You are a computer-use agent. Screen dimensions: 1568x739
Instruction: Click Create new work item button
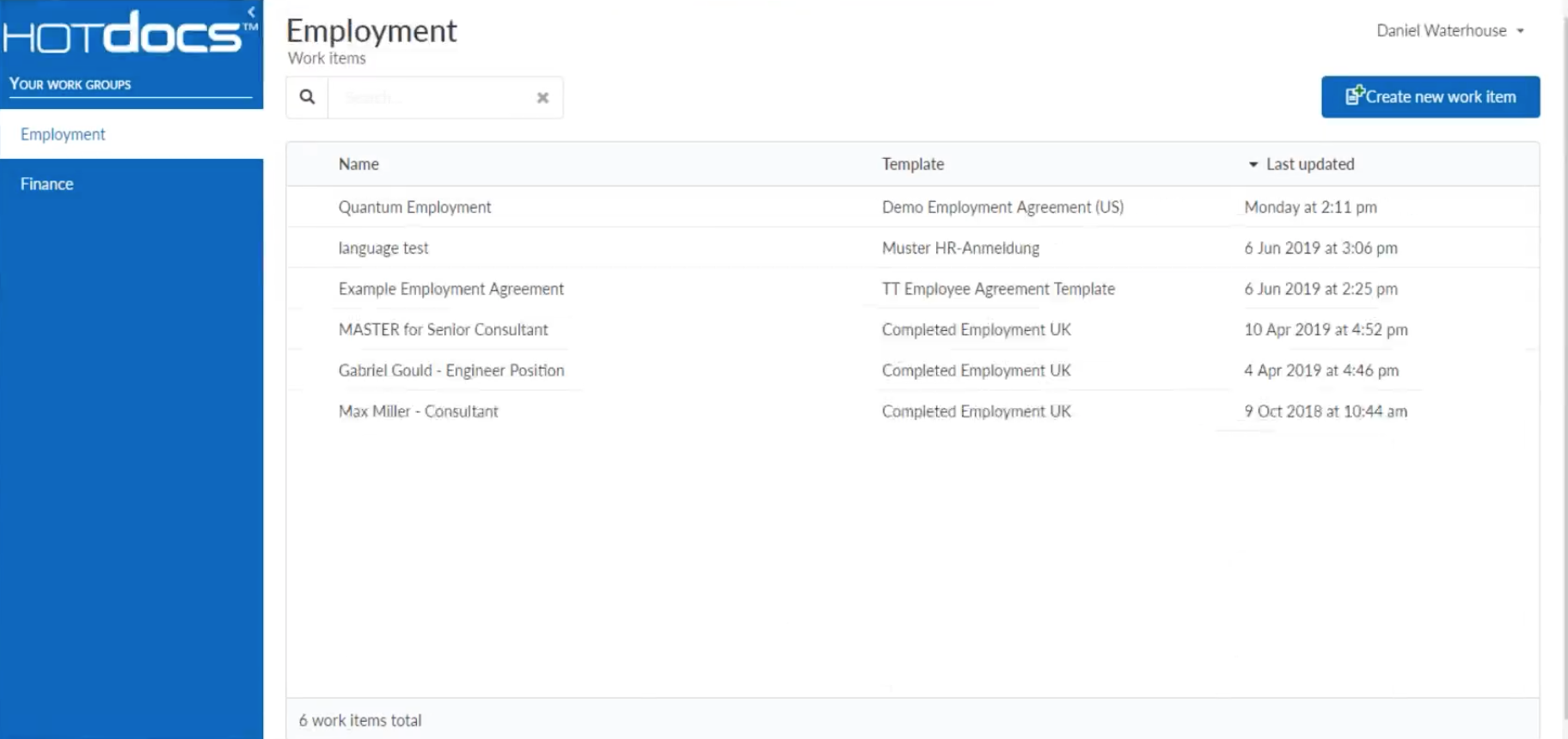point(1430,97)
